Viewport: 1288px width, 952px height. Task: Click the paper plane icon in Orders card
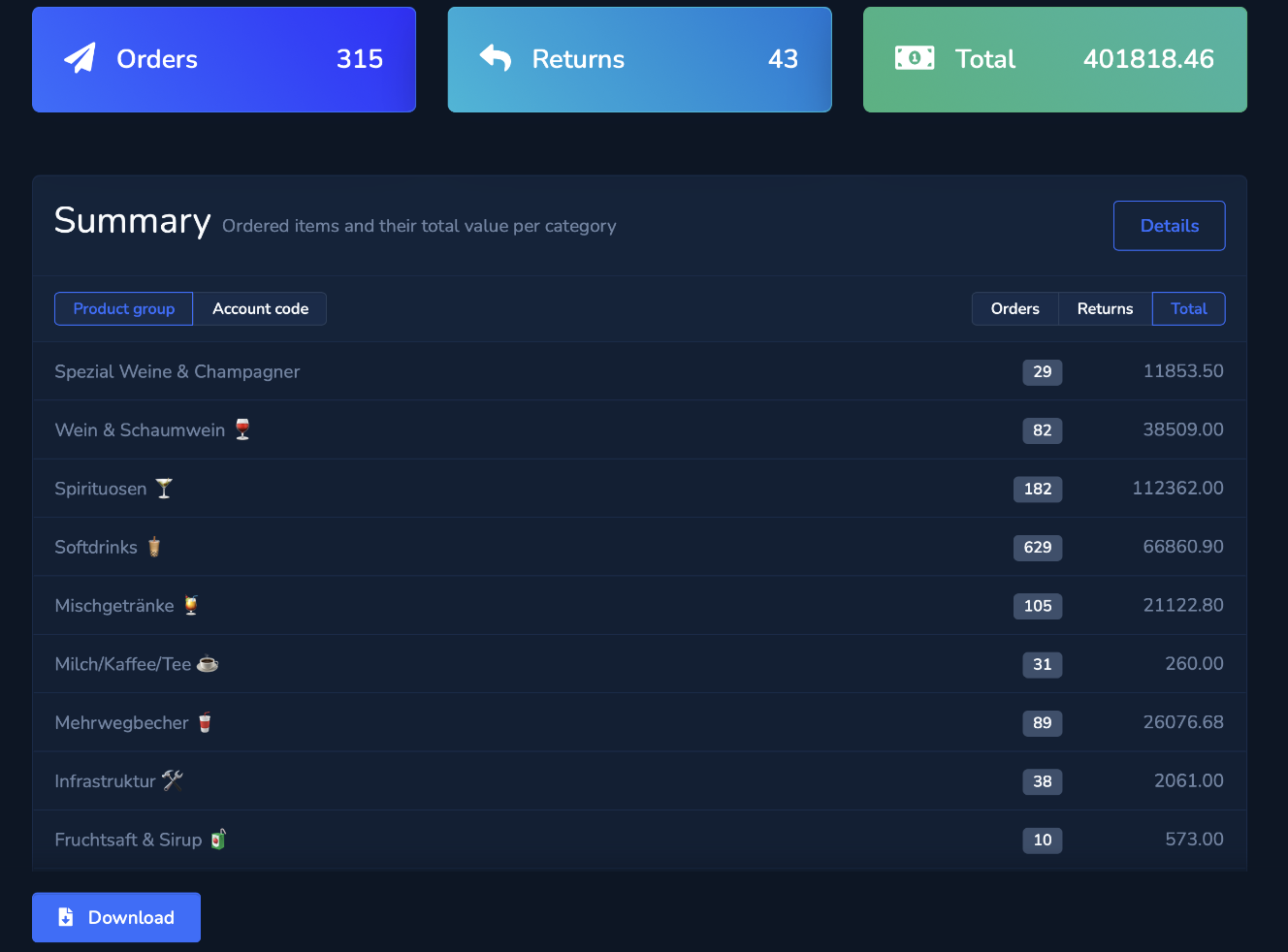tap(80, 58)
